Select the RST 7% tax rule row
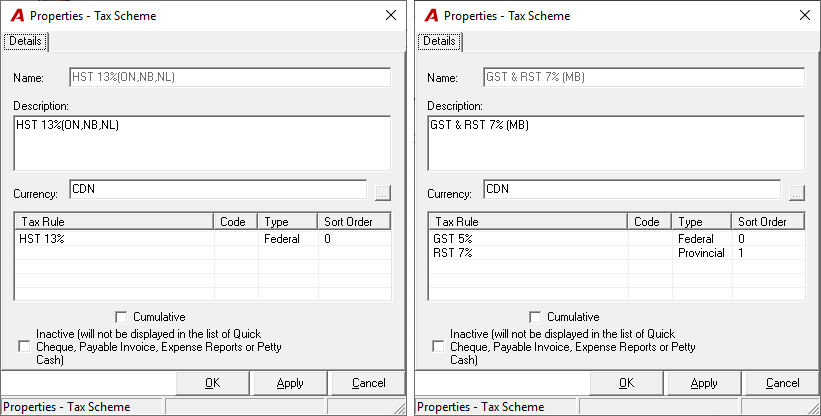Image resolution: width=821 pixels, height=416 pixels. pyautogui.click(x=617, y=253)
